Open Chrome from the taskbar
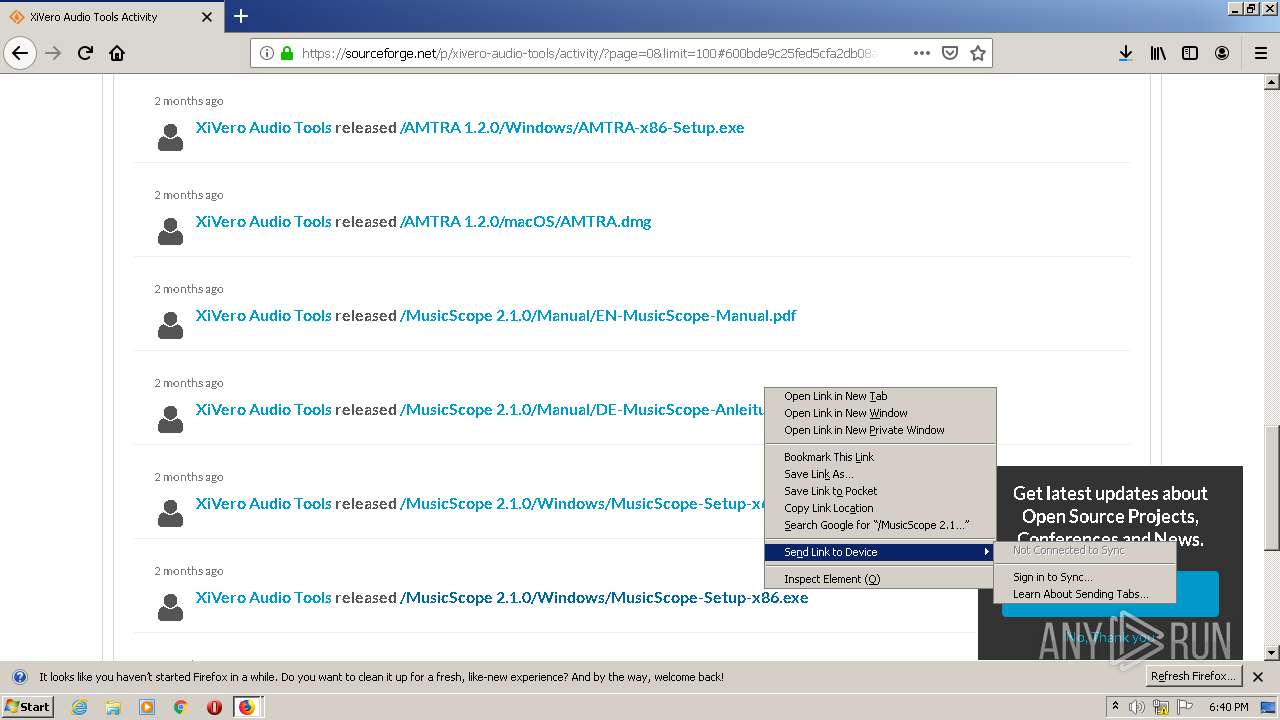 (x=180, y=707)
